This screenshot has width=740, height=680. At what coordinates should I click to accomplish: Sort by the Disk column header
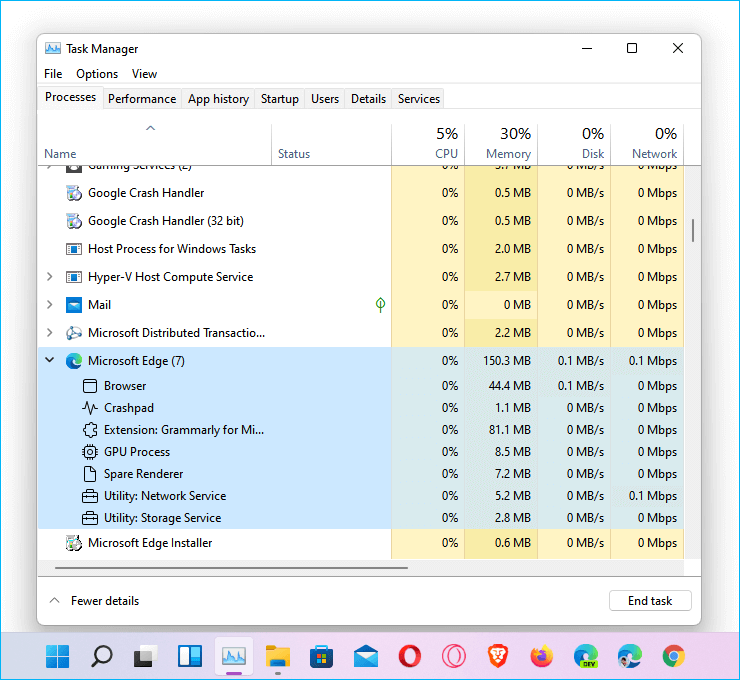(x=574, y=144)
